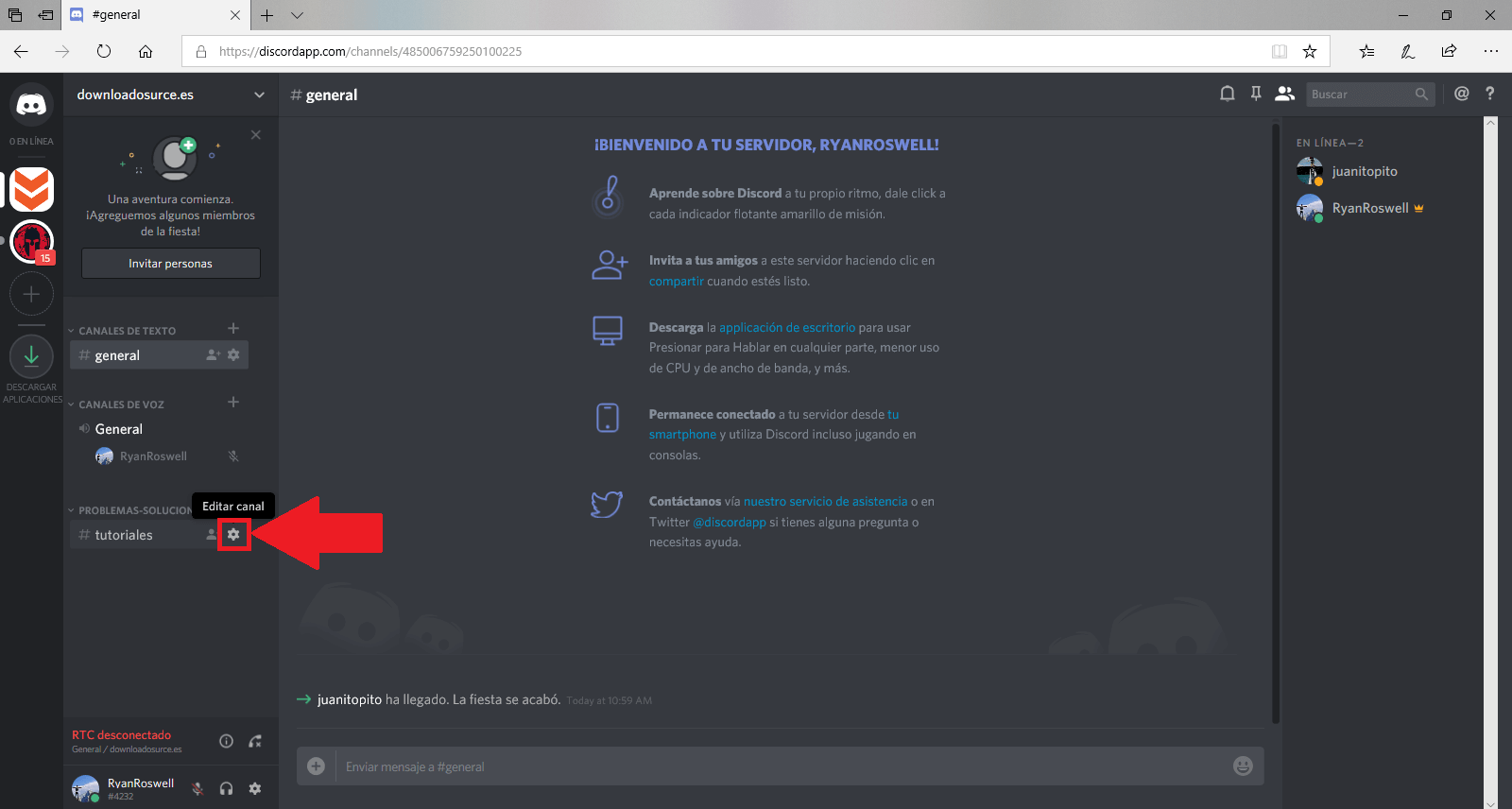Show pinned messages pin icon

coord(1256,94)
